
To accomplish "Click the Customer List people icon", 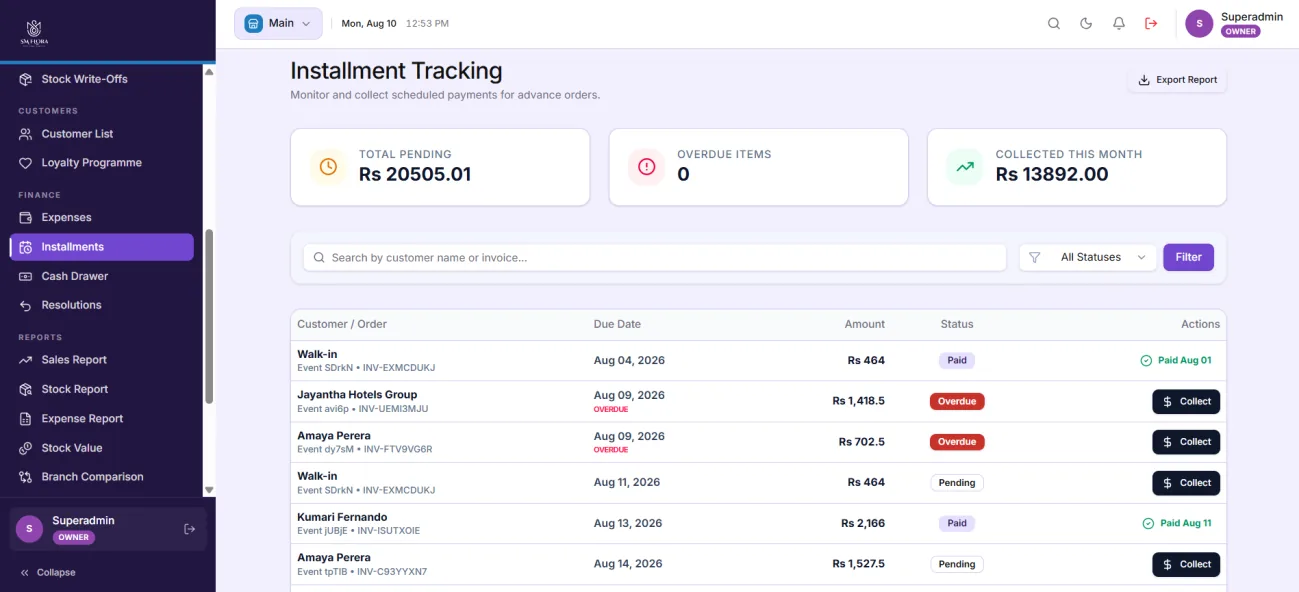I will [x=26, y=134].
